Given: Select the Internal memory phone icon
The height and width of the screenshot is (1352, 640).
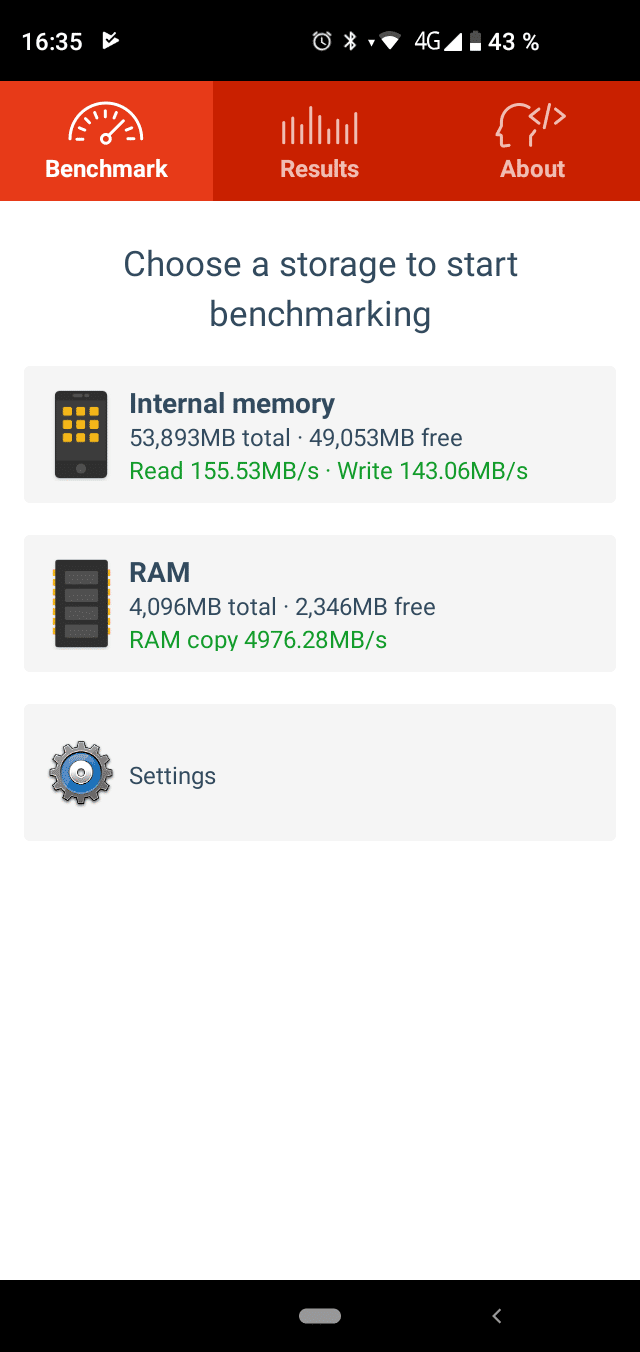Looking at the screenshot, I should (81, 434).
